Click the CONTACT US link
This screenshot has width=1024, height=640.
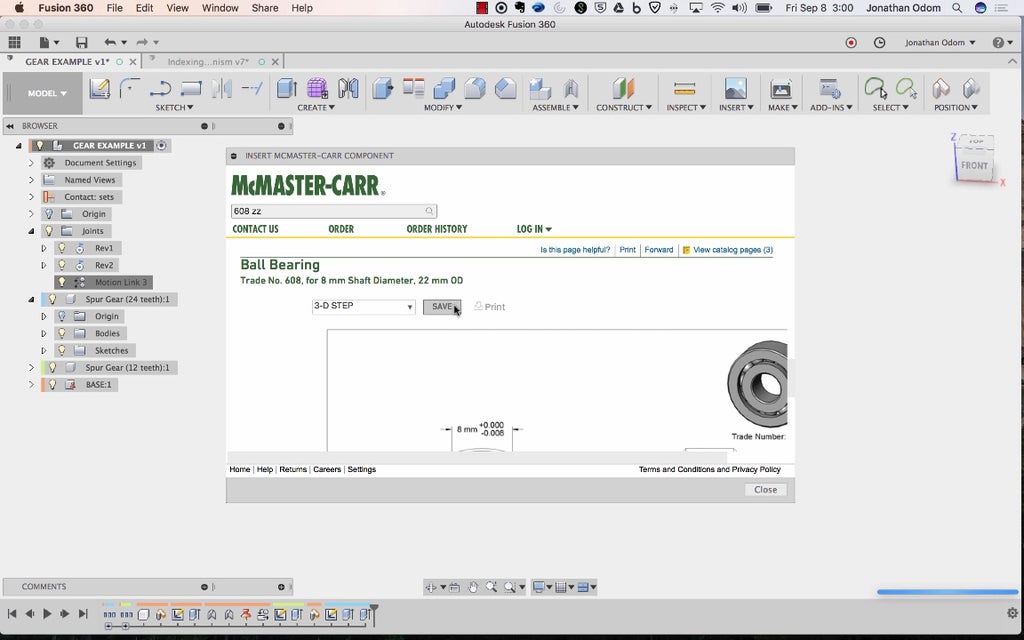[x=255, y=229]
